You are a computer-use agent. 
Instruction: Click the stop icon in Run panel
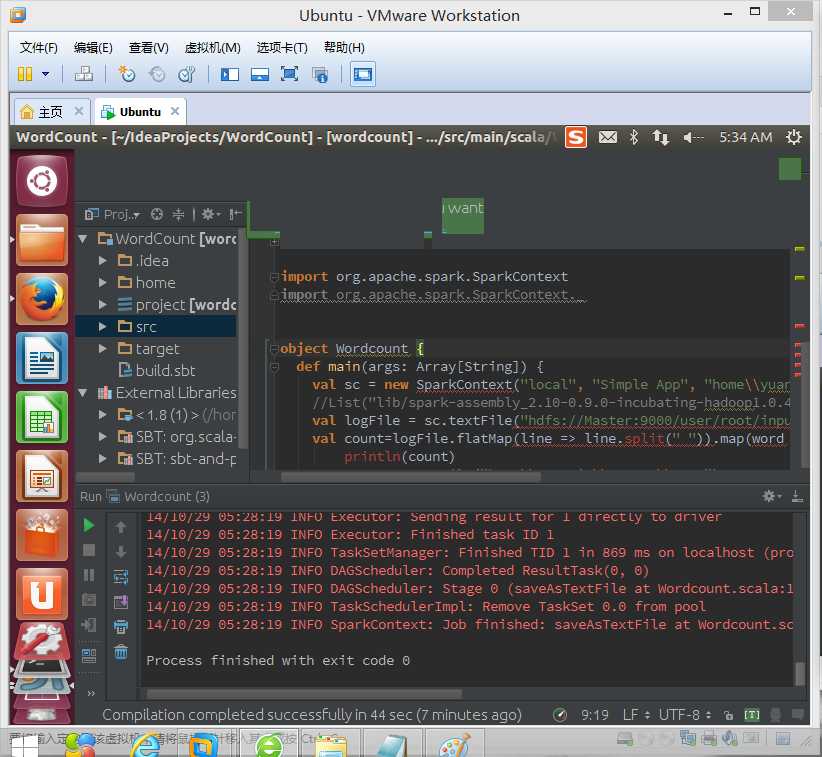click(x=89, y=550)
